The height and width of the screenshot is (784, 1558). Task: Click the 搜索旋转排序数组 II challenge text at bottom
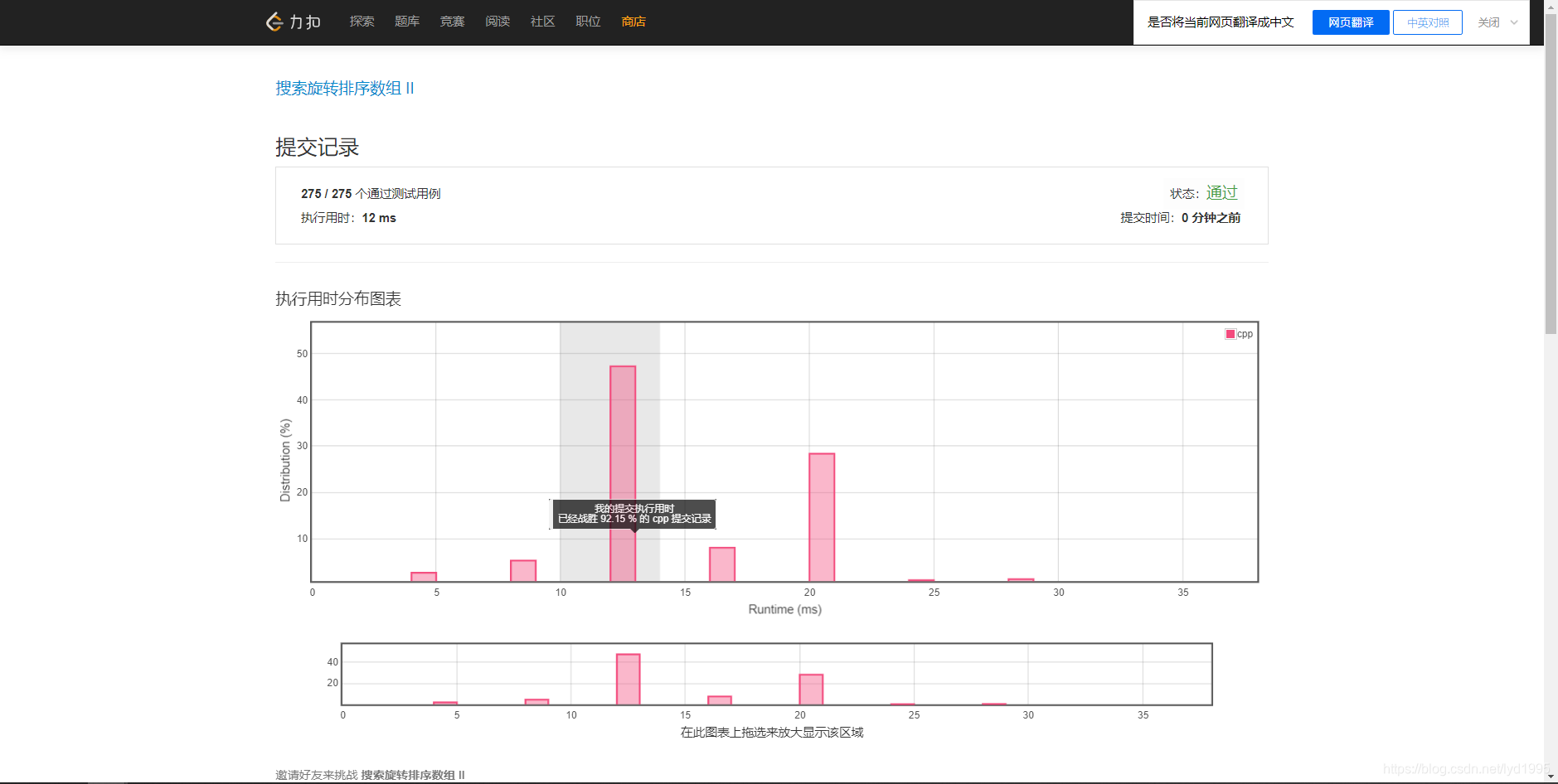[x=413, y=775]
